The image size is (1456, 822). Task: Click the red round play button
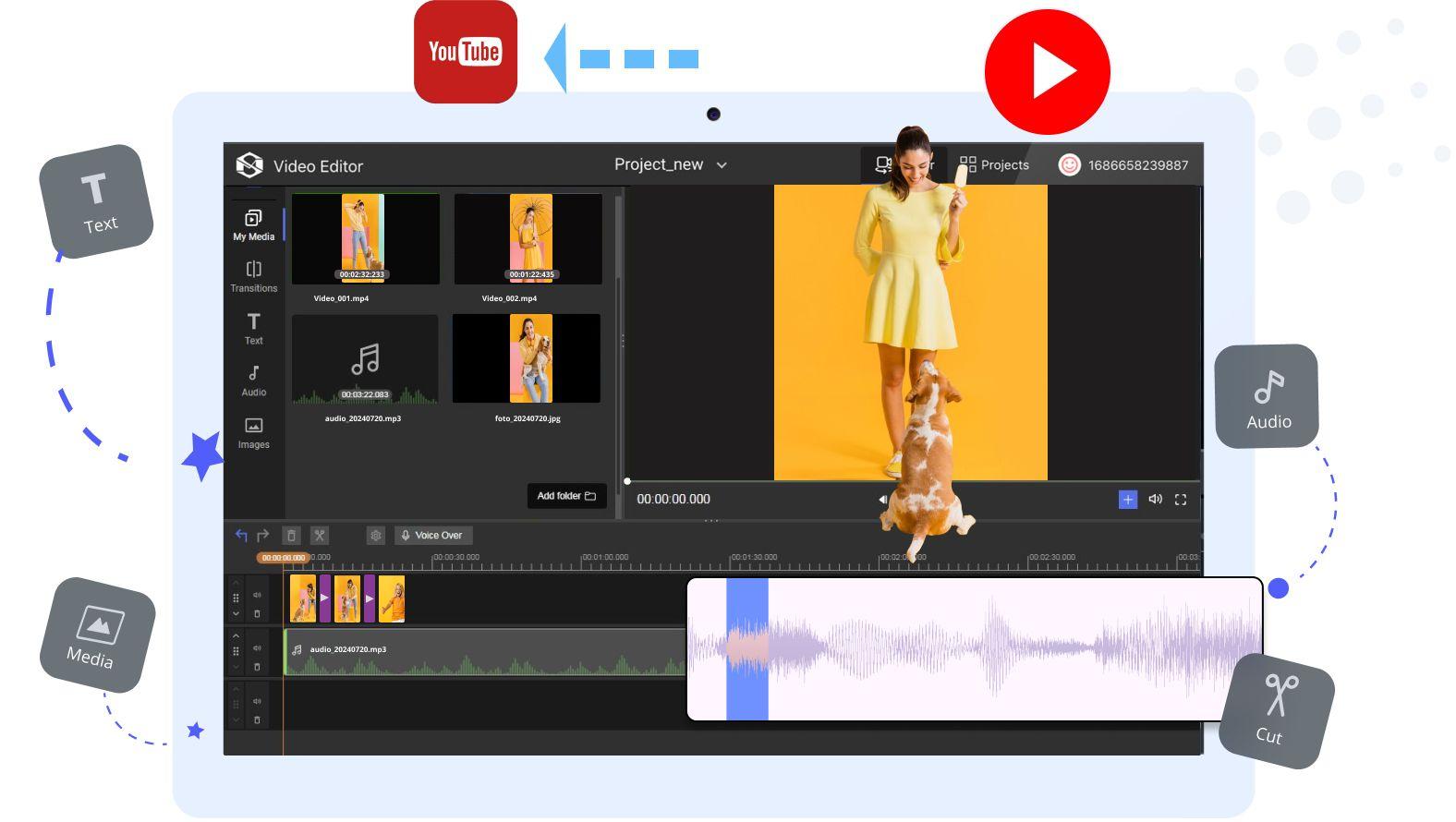(1048, 72)
